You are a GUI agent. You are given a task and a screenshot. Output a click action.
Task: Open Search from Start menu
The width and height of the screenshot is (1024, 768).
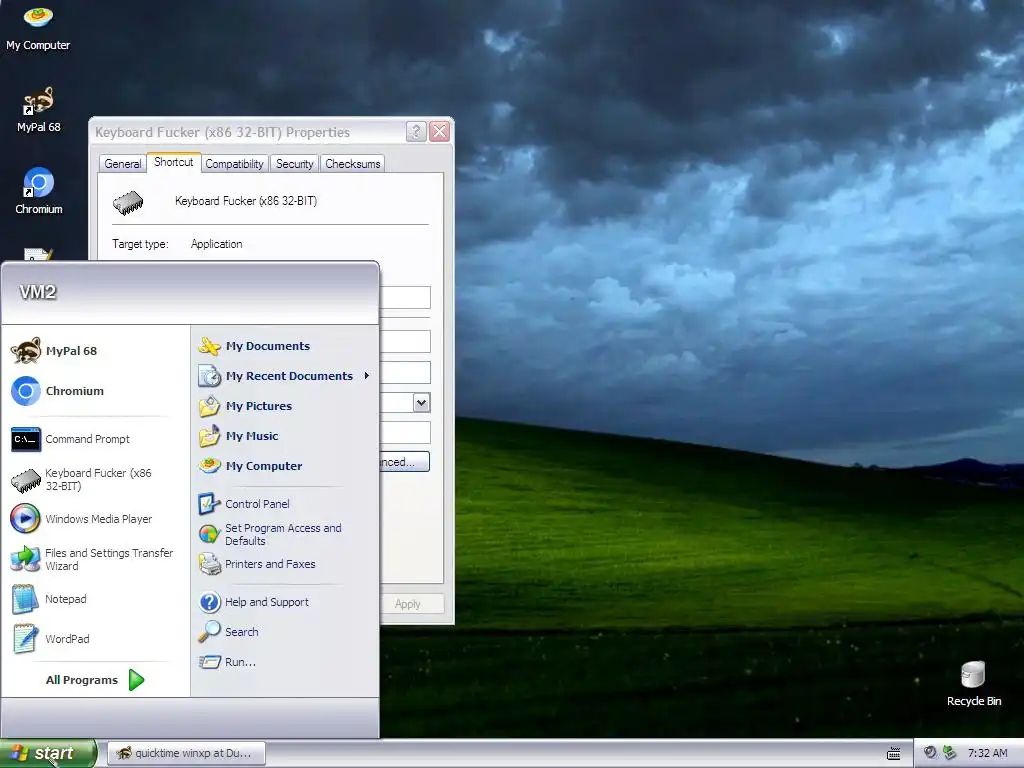coord(285,632)
